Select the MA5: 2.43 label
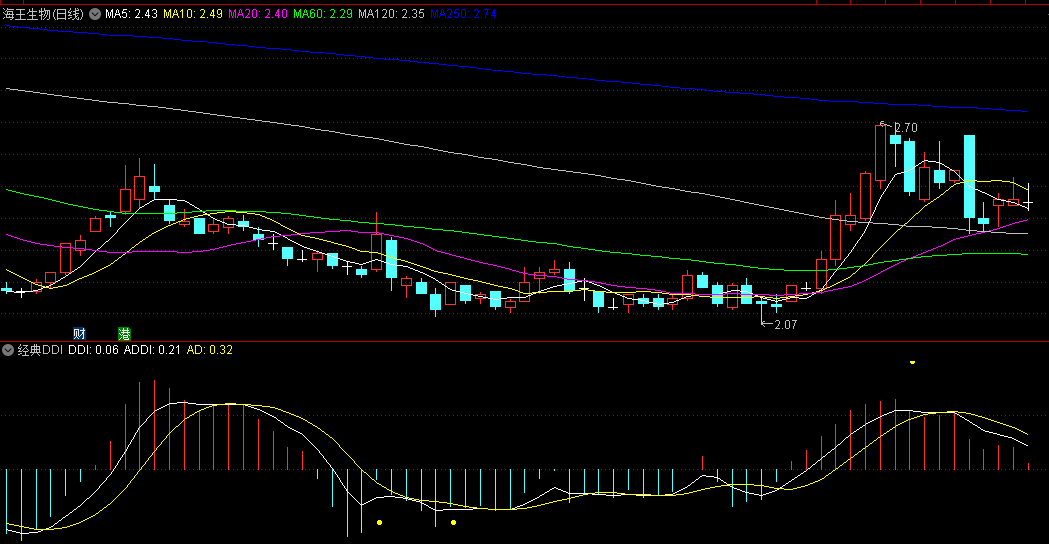The width and height of the screenshot is (1049, 544). (131, 14)
